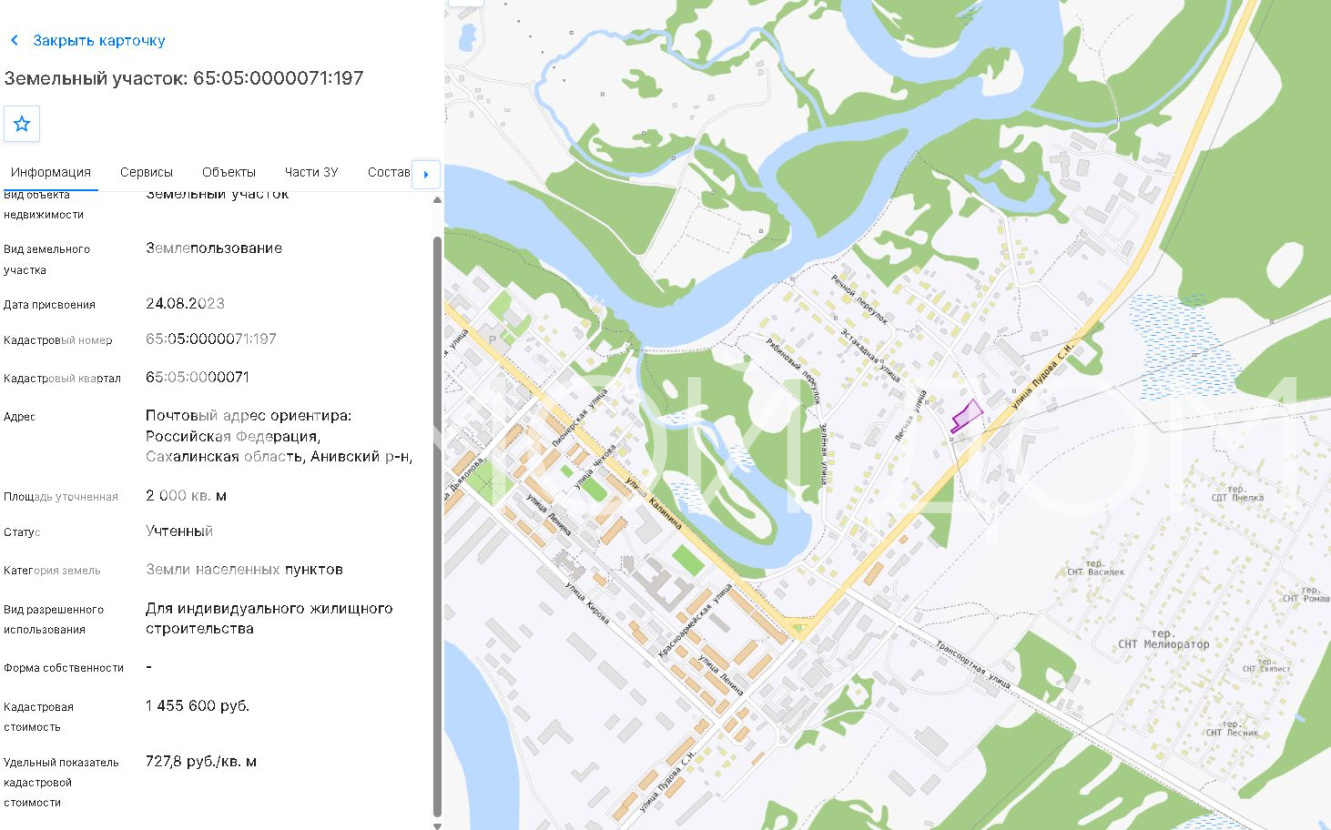The height and width of the screenshot is (830, 1331).
Task: Click the info panel vertical scrollbar thumb
Action: (436, 526)
